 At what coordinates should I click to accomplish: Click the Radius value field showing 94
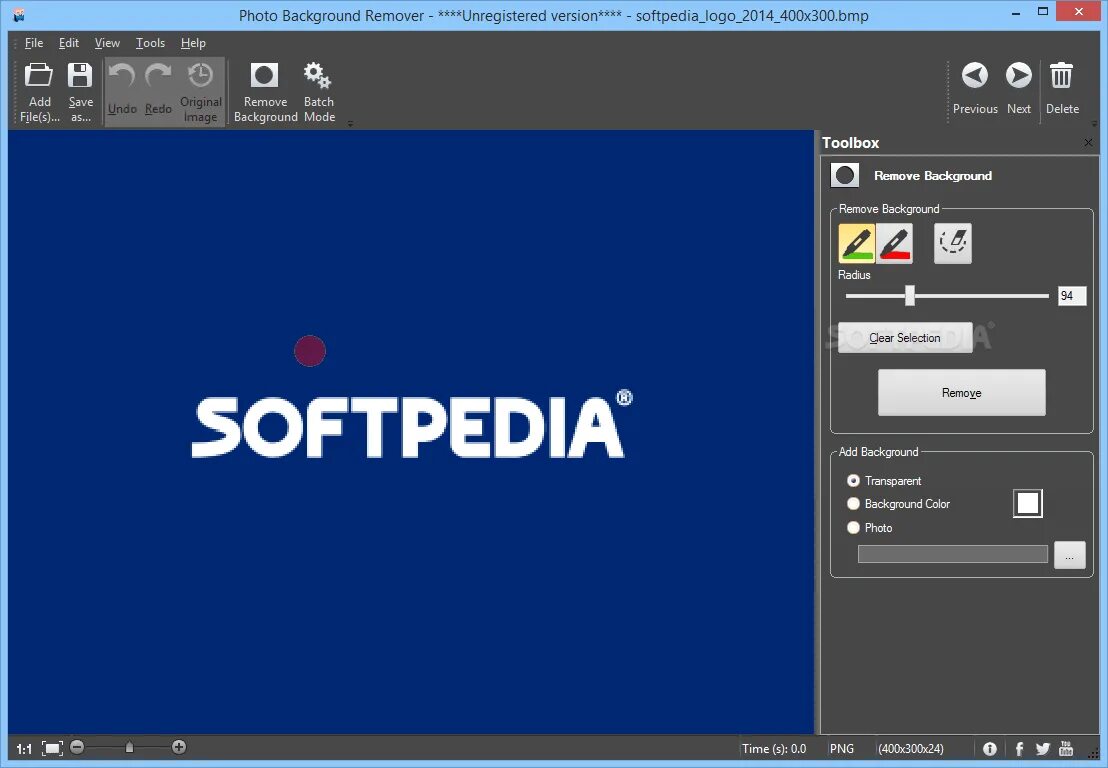coord(1071,296)
